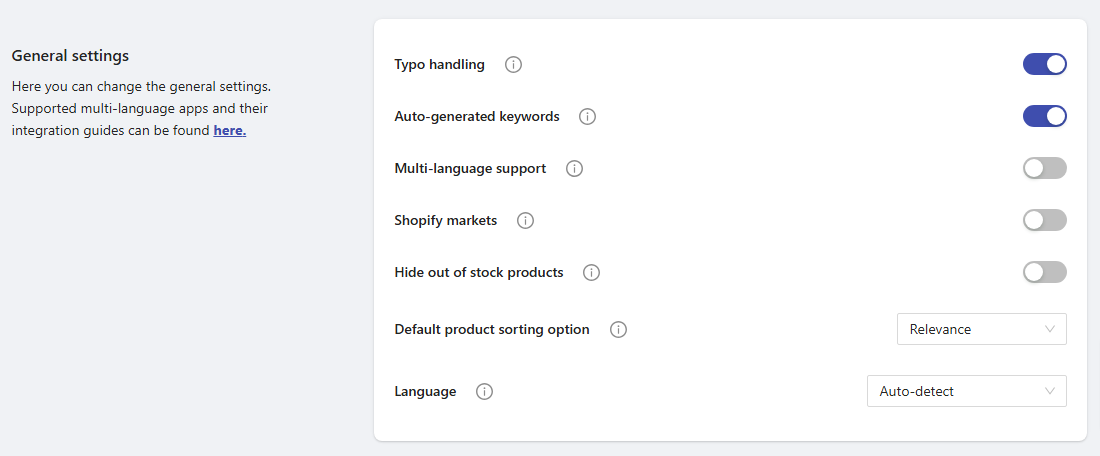Disable the Typo handling toggle
Image resolution: width=1100 pixels, height=456 pixels.
click(1044, 65)
